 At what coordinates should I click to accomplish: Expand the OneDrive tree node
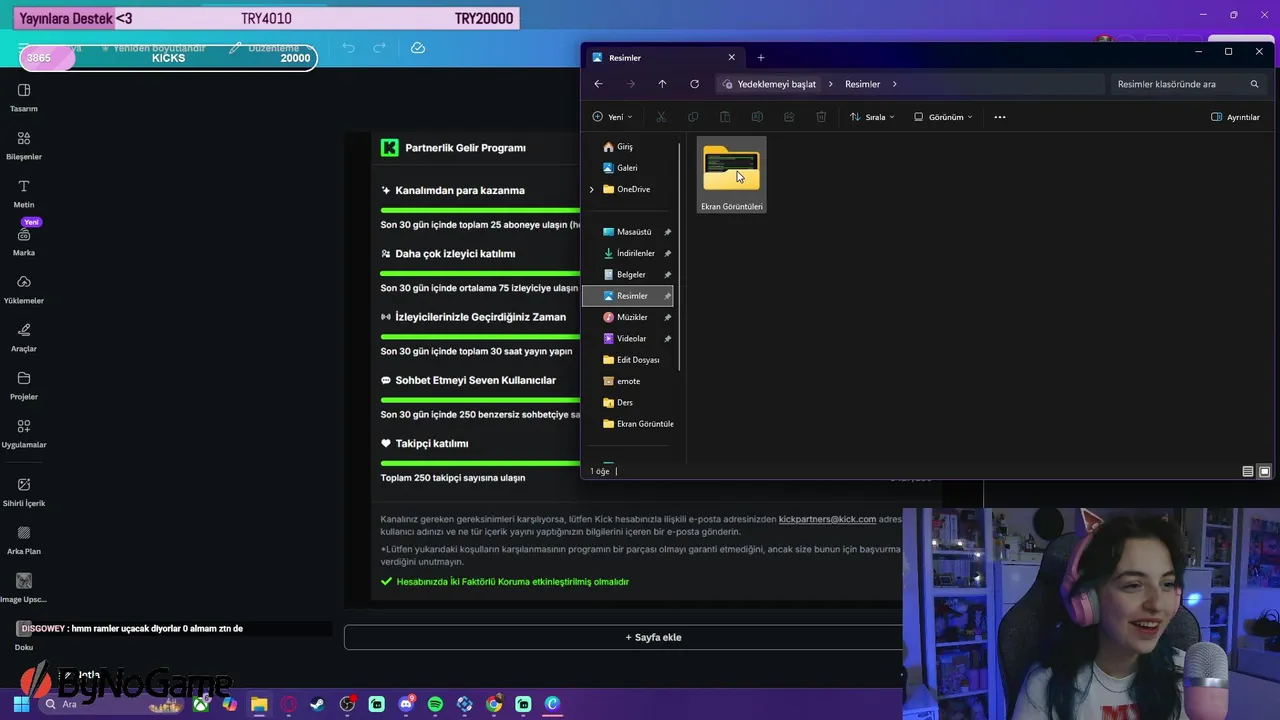pyautogui.click(x=591, y=189)
